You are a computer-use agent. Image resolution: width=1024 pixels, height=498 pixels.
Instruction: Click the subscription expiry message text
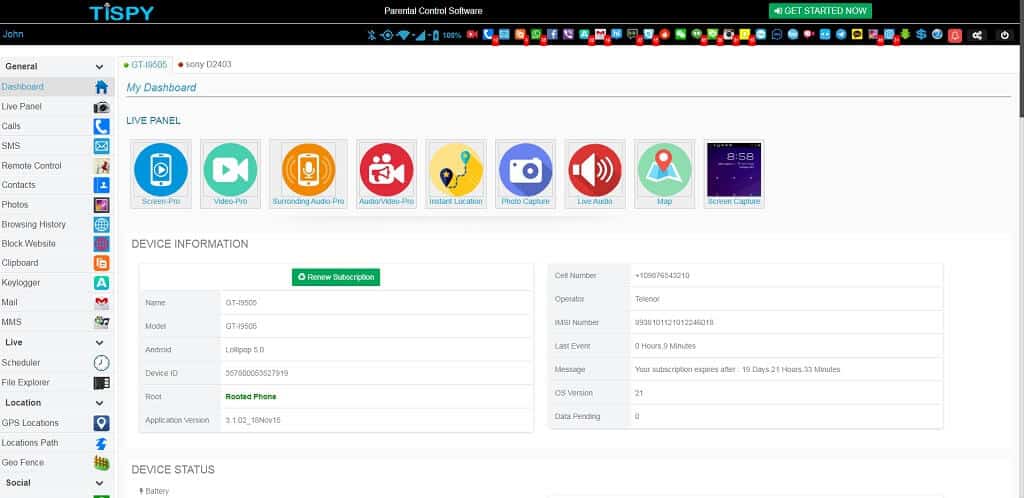pyautogui.click(x=737, y=369)
